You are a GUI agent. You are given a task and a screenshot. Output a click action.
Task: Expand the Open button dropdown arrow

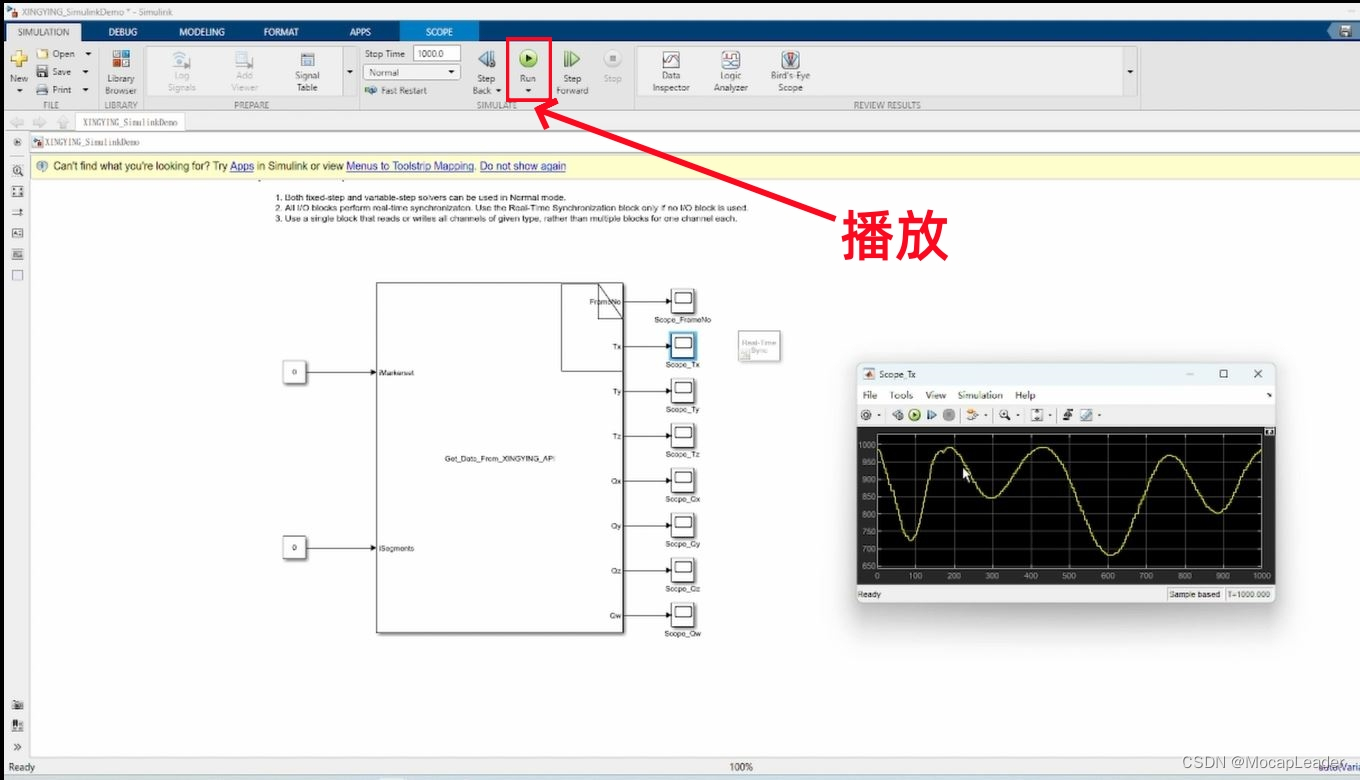88,54
